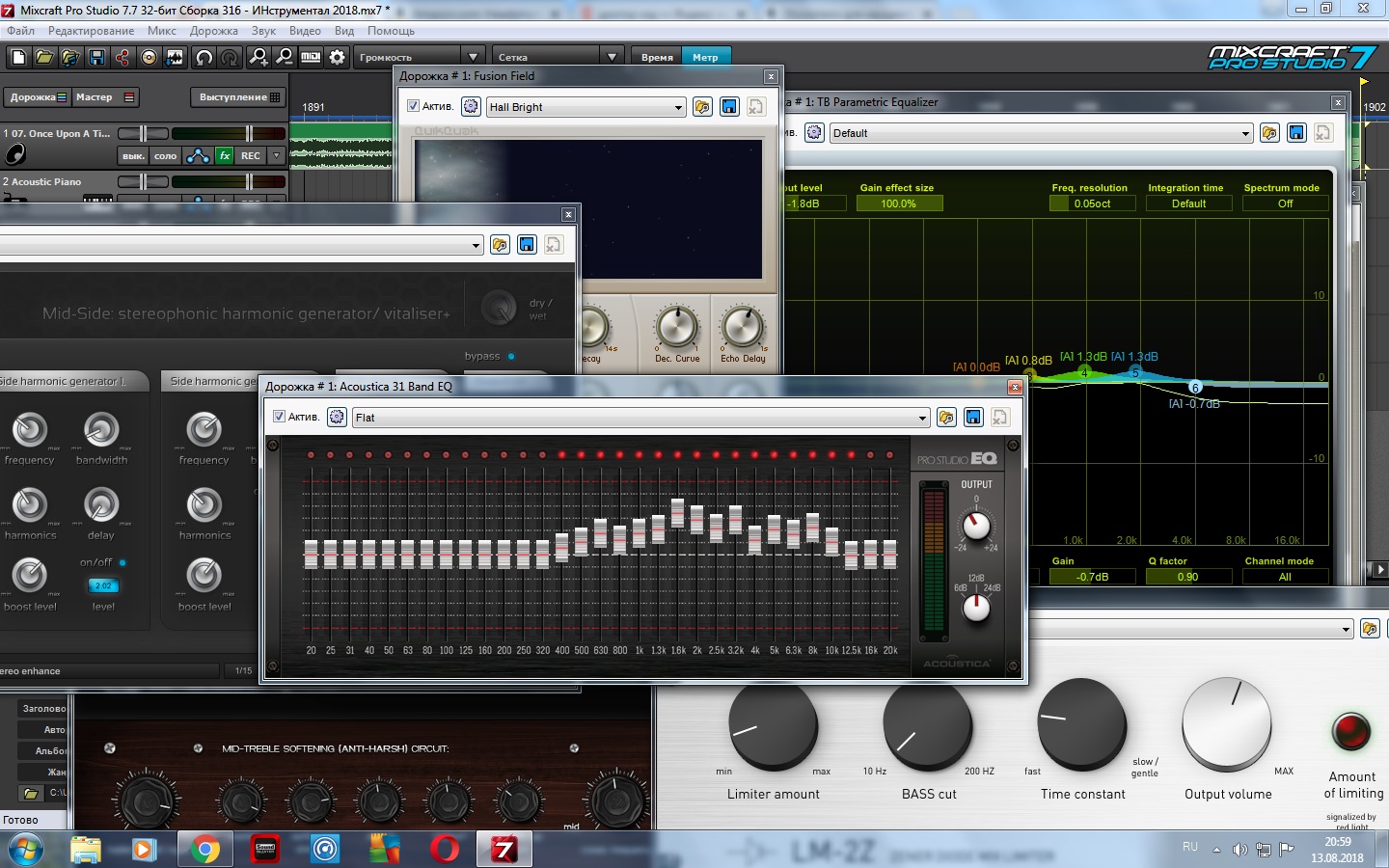Toggle bypass light on harmonic generator plugin
This screenshot has width=1389, height=868.
point(511,357)
